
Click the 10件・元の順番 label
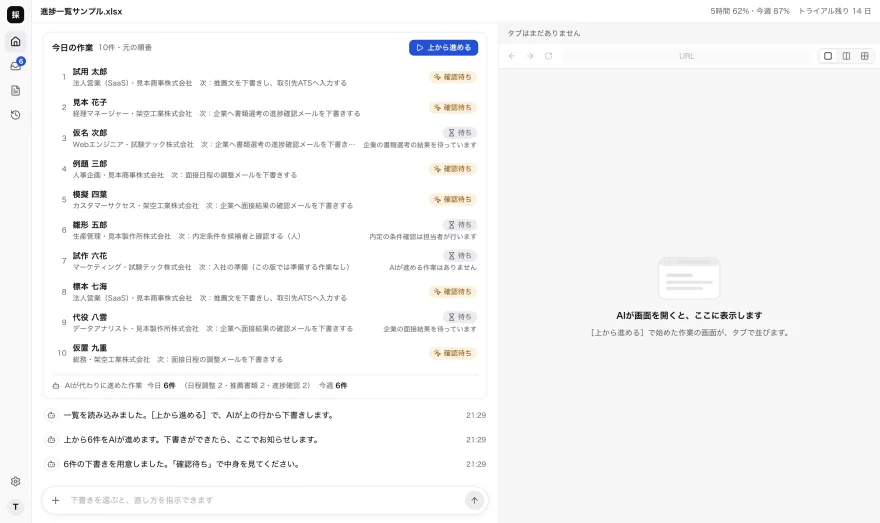(125, 48)
